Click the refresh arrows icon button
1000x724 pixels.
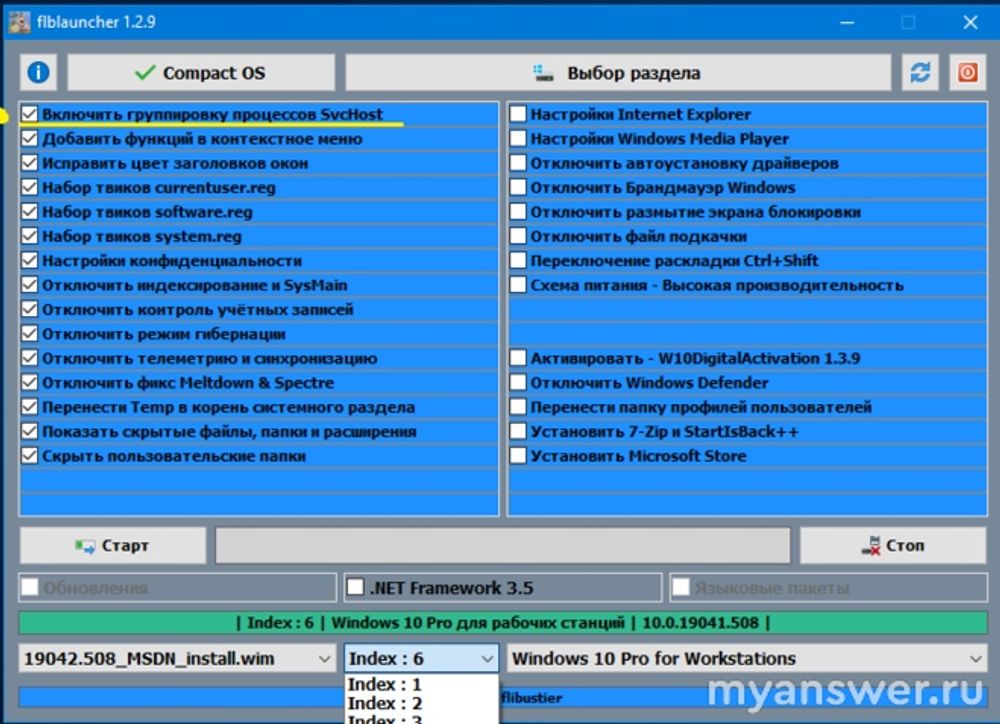[x=919, y=73]
